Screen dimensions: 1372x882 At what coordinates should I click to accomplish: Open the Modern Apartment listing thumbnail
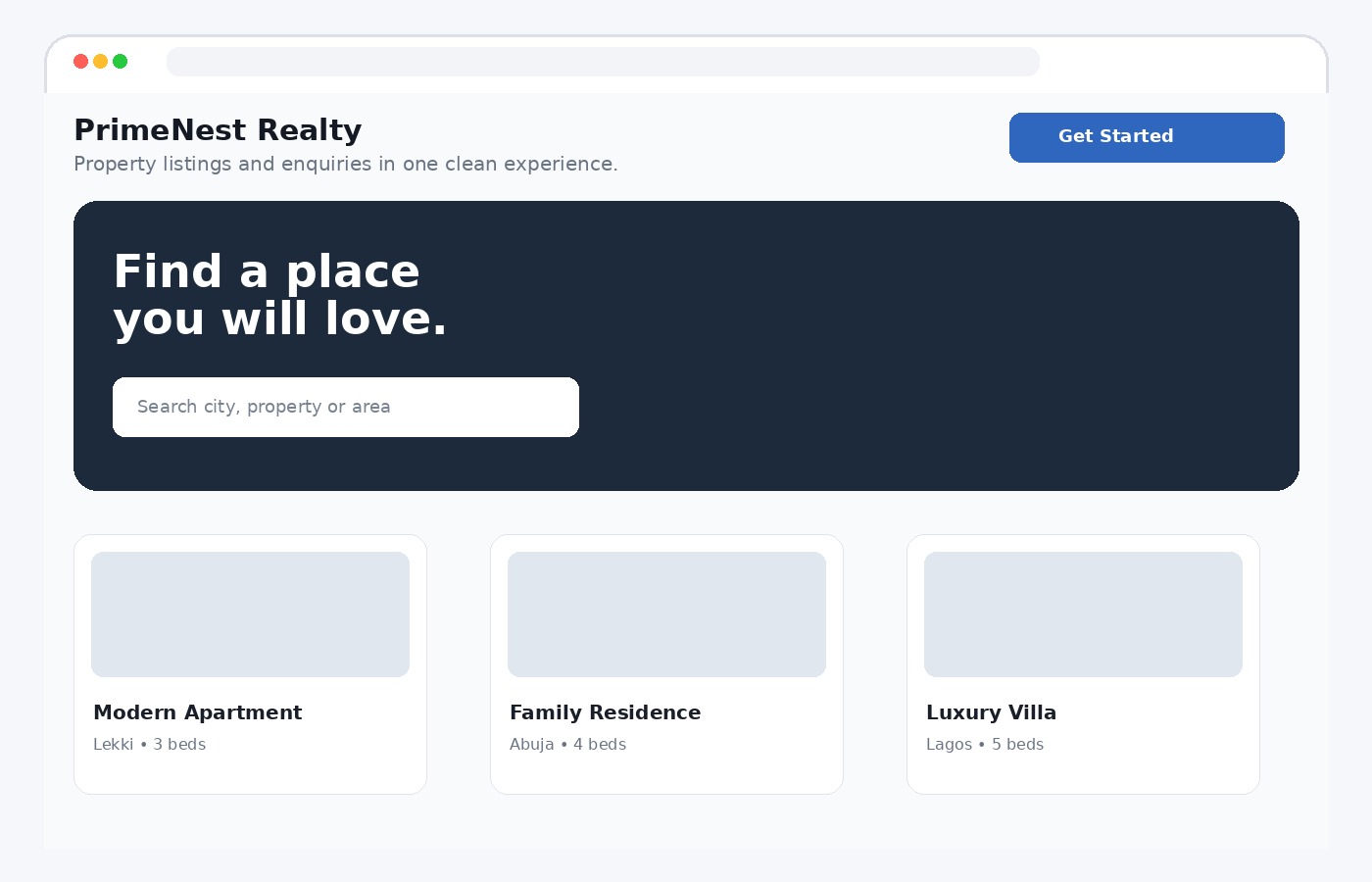[250, 614]
